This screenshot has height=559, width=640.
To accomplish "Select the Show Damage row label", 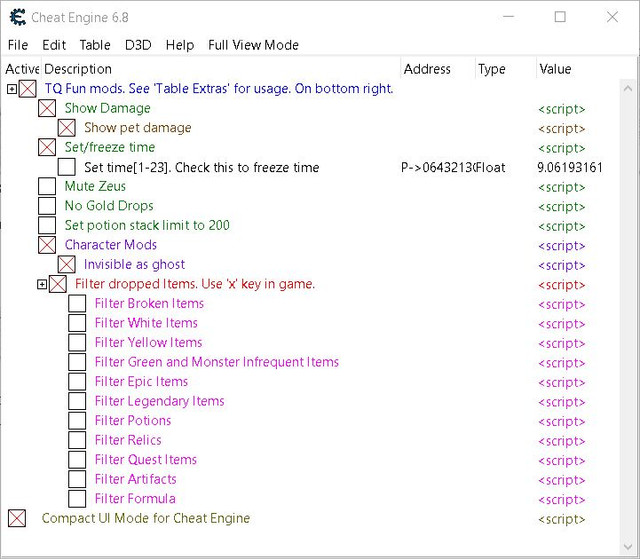I will coord(107,109).
